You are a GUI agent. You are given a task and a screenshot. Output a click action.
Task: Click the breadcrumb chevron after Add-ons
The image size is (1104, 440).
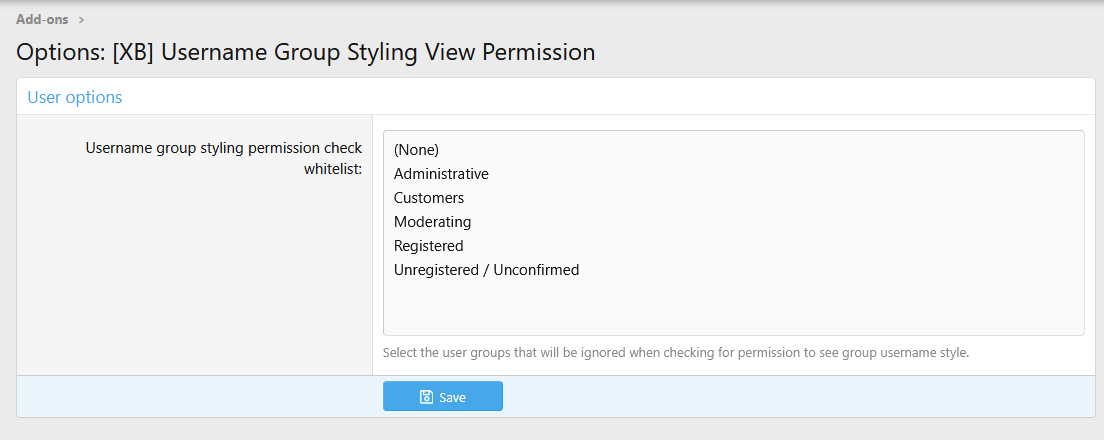pos(81,19)
